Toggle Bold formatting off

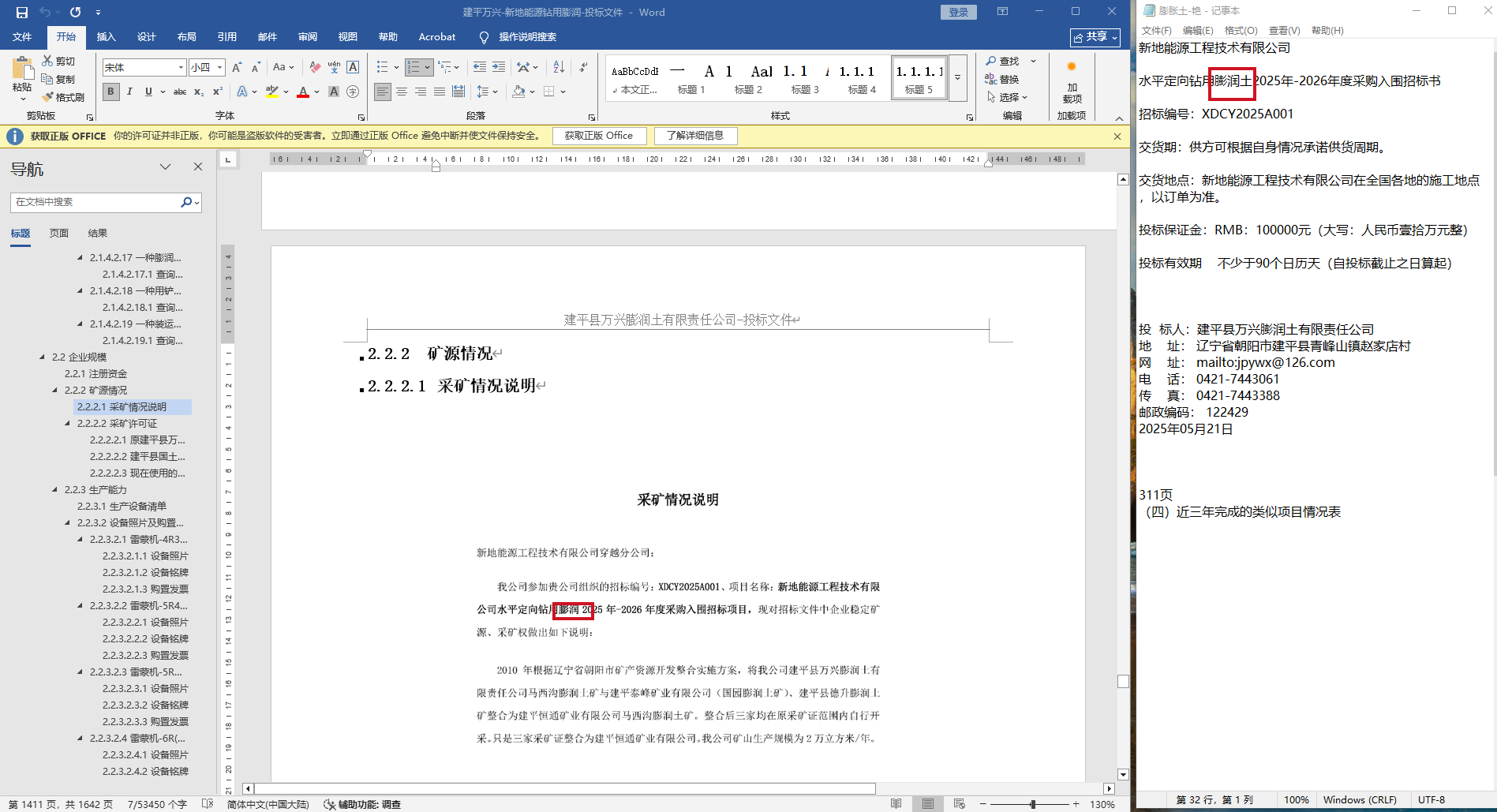pyautogui.click(x=110, y=92)
